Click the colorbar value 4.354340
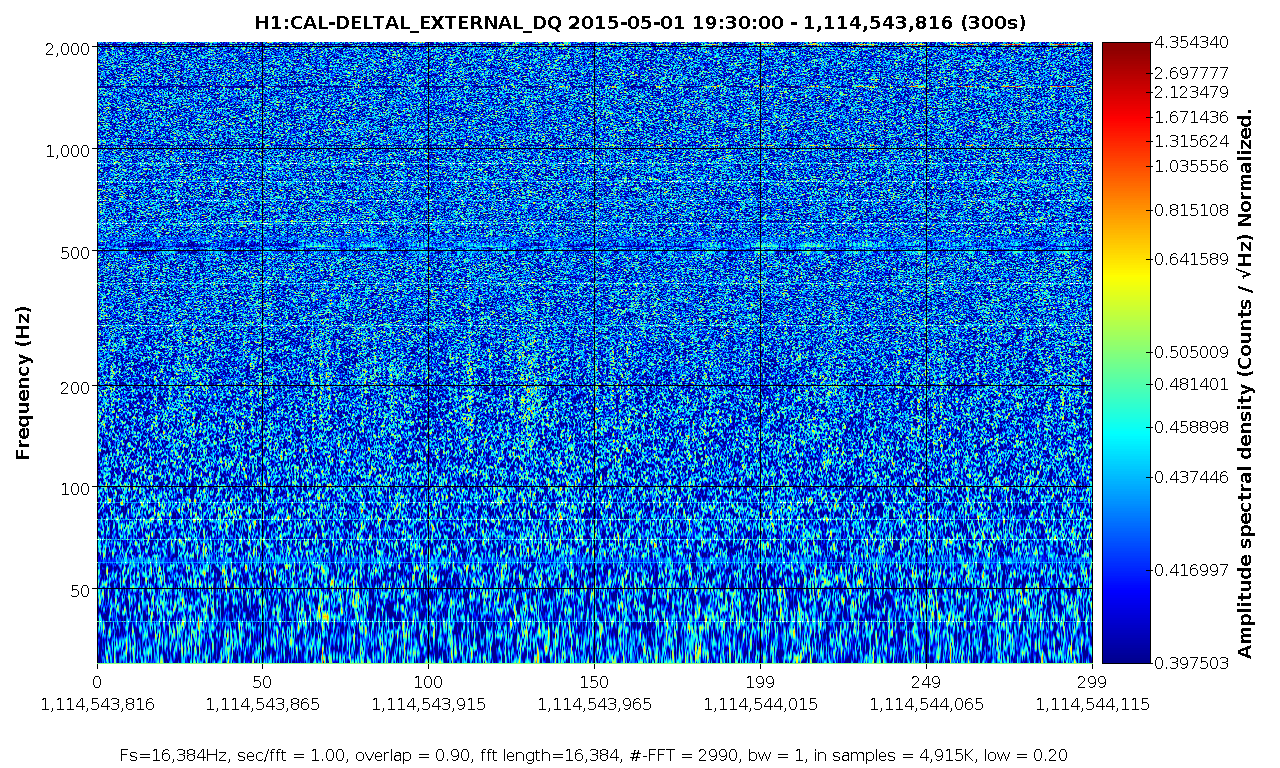Viewport: 1280px width, 768px height. 1190,43
